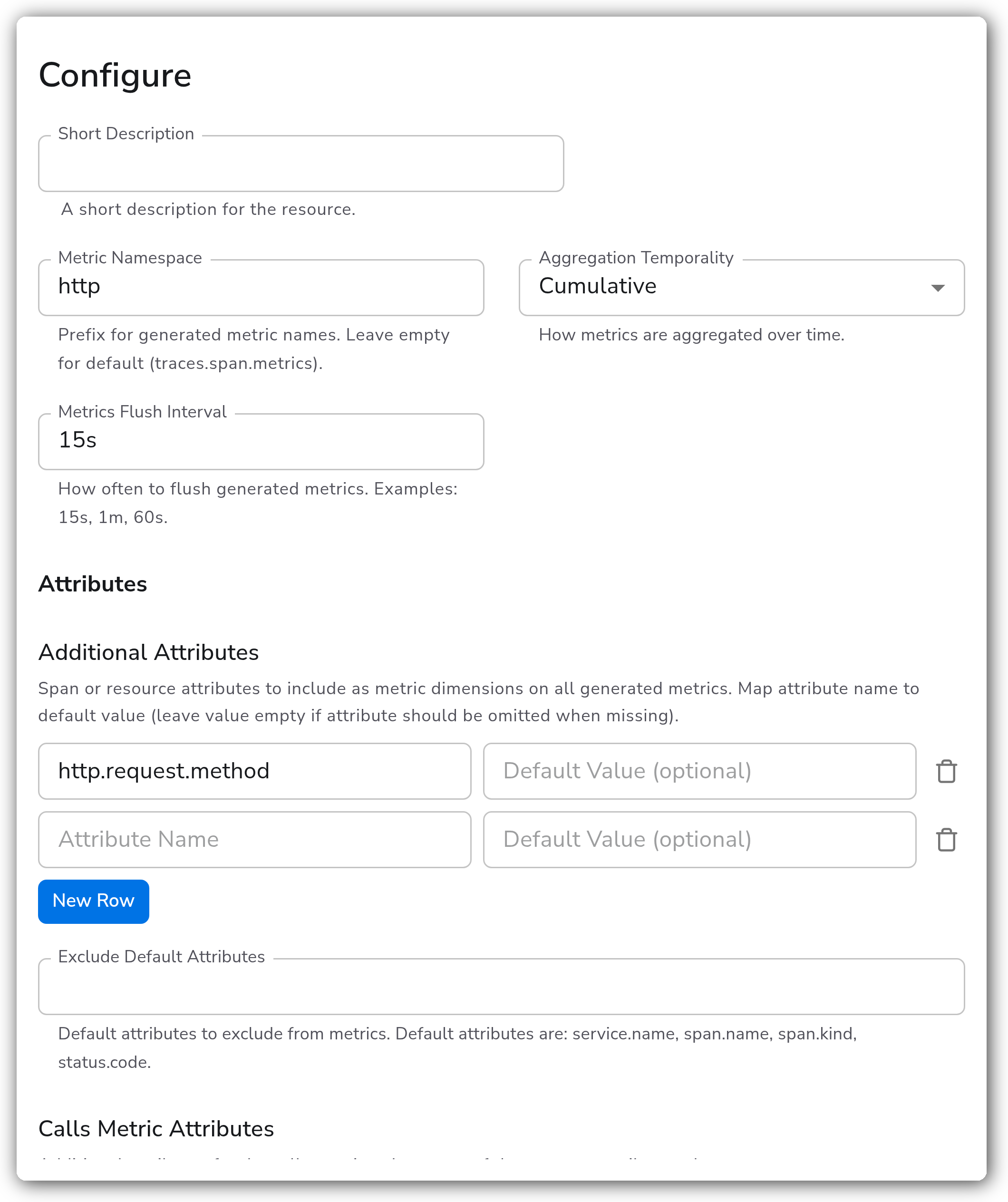Click the Calls Metric Attributes heading
Viewport: 1008px width, 1202px height.
click(156, 1129)
